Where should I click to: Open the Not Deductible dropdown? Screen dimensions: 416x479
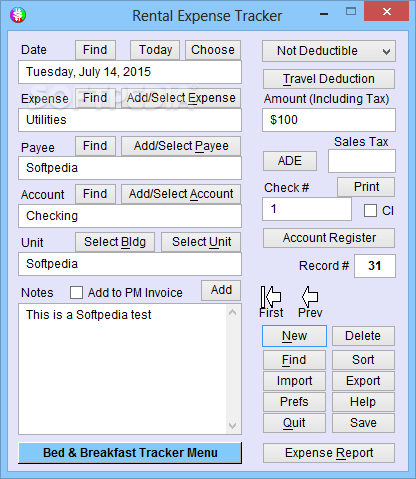329,51
